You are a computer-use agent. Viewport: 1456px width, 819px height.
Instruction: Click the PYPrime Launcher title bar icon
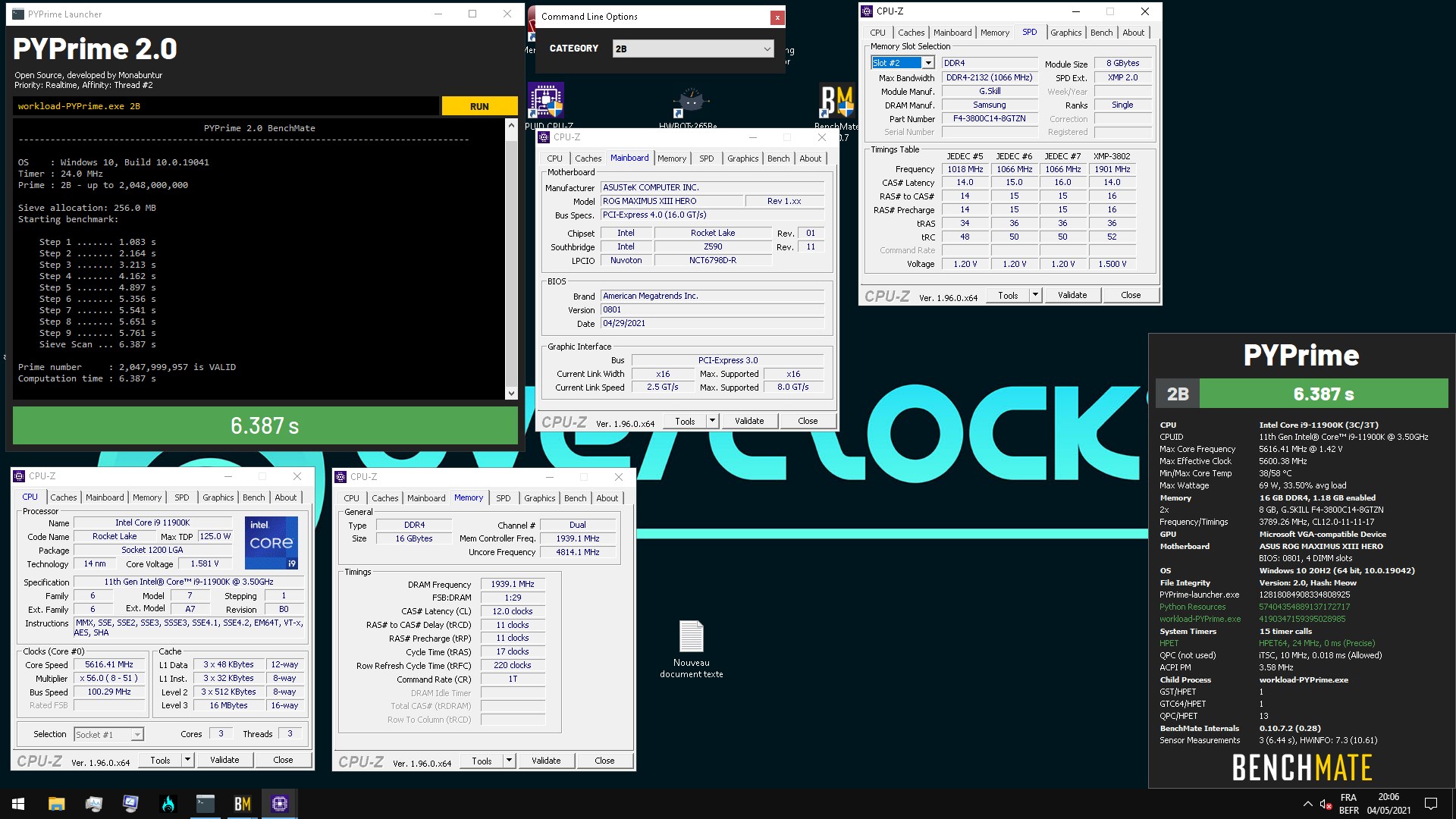[17, 14]
